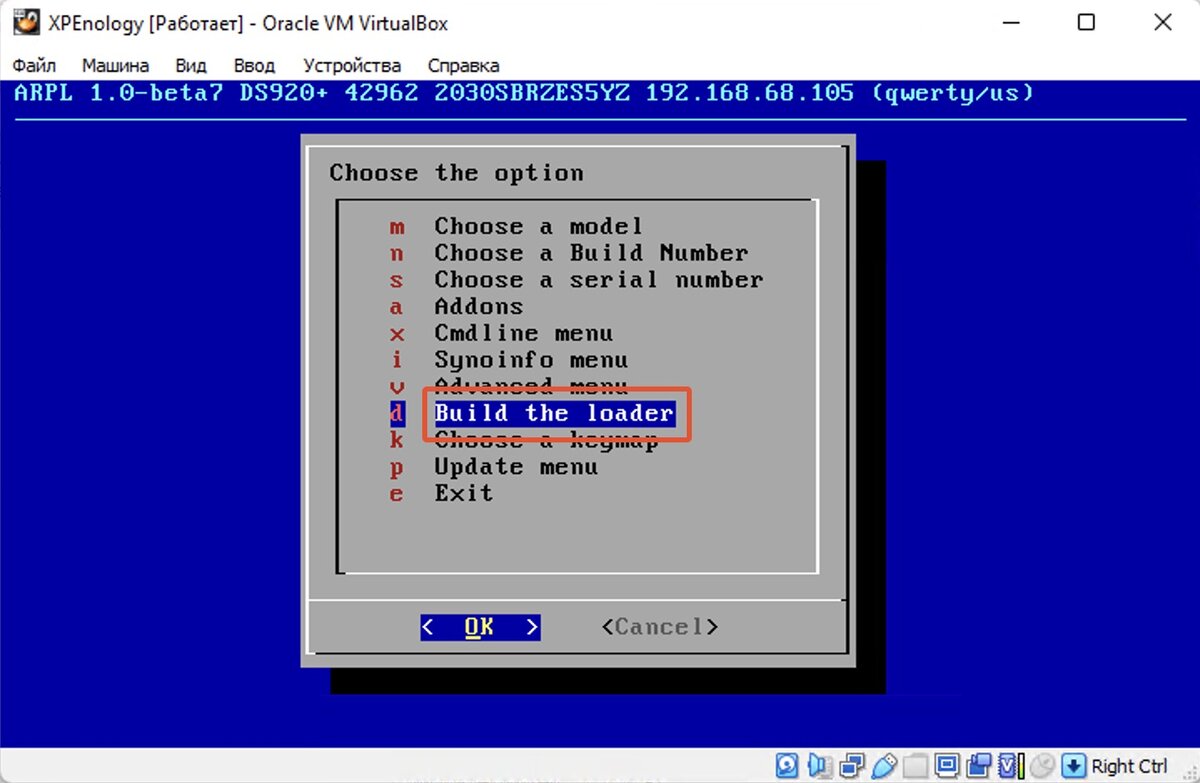Close the VirtualBox window

pyautogui.click(x=1162, y=22)
